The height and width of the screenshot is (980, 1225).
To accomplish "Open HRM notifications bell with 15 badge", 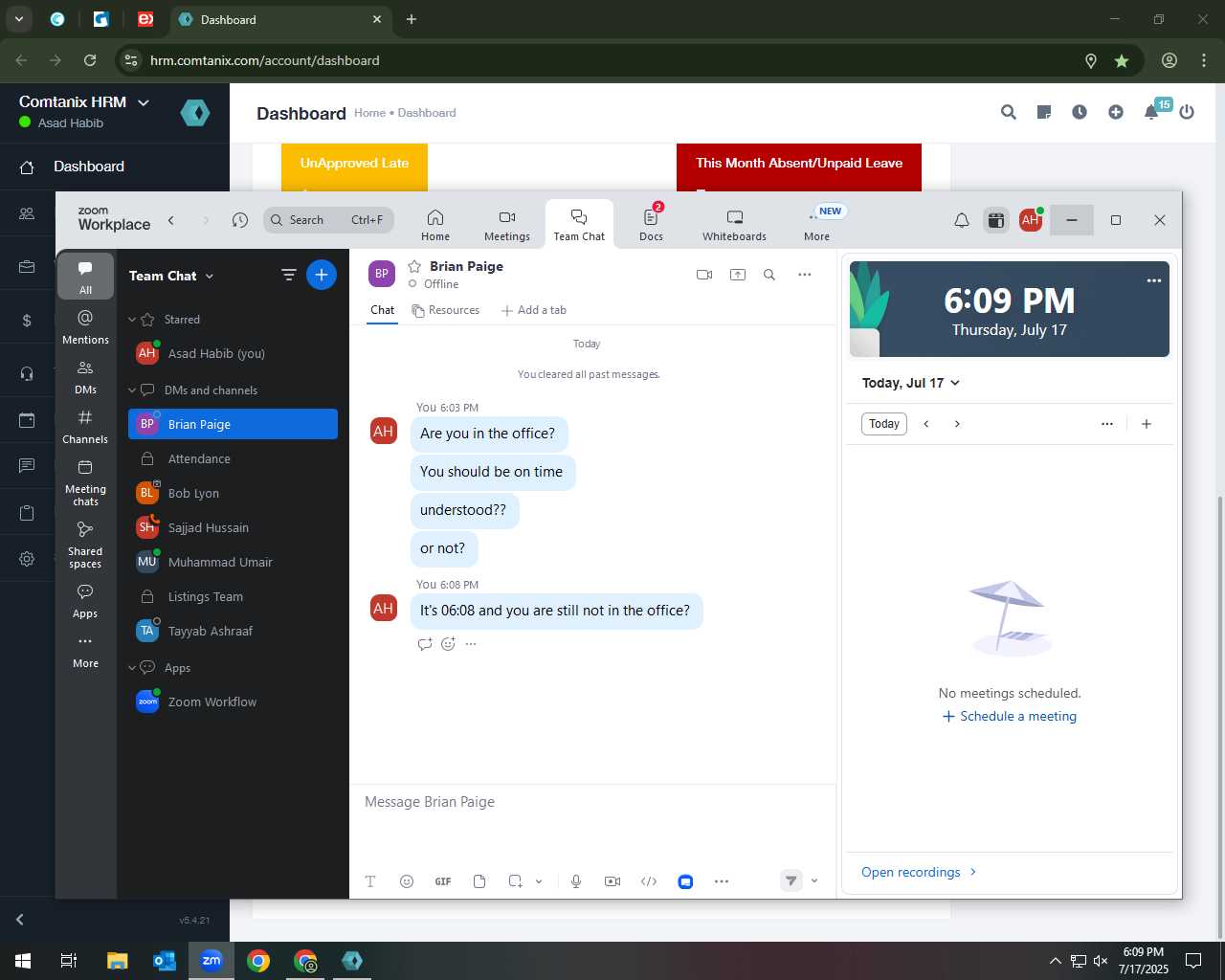I will coord(1151,112).
